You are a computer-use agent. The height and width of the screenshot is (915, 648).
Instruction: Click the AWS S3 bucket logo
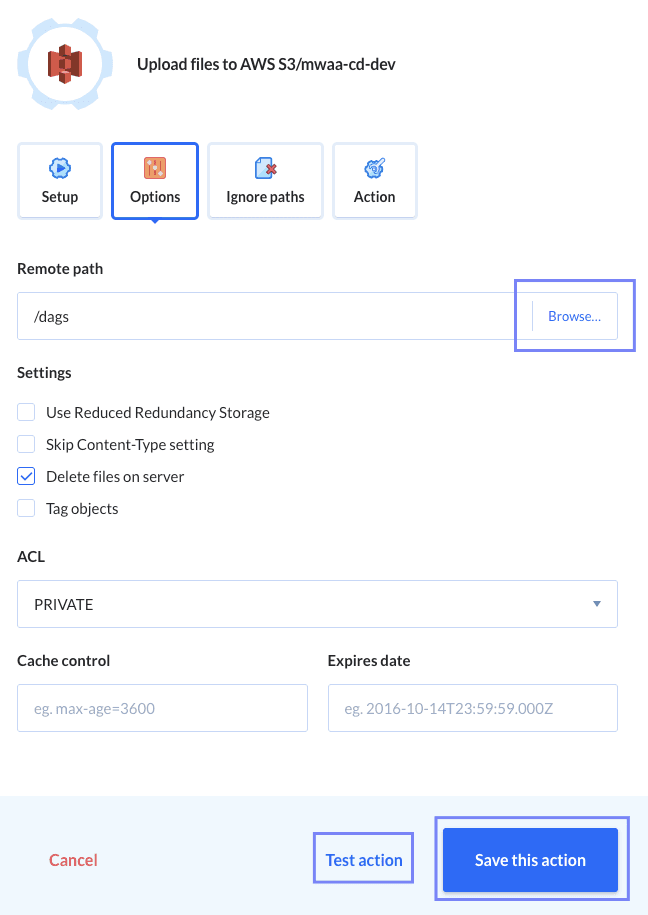pyautogui.click(x=65, y=63)
